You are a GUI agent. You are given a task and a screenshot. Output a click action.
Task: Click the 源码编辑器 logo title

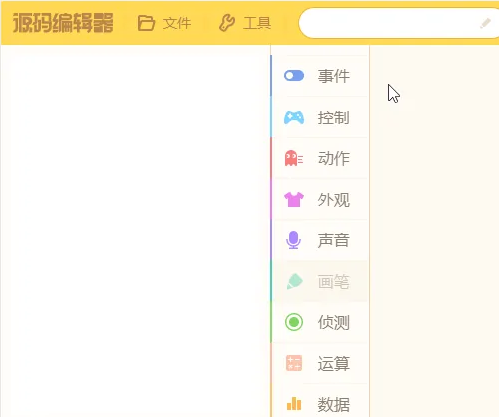point(63,23)
